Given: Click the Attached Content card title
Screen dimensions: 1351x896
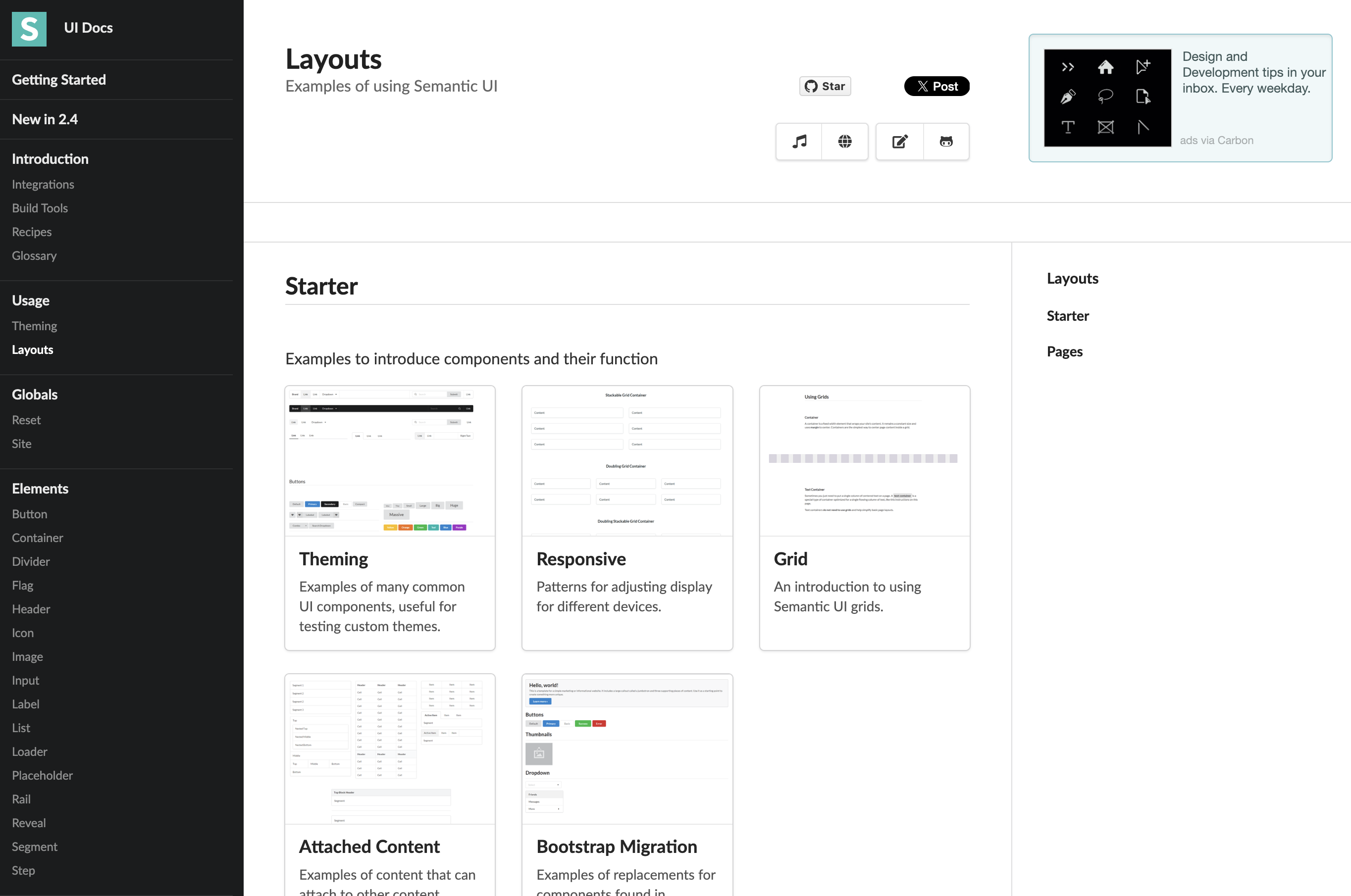Looking at the screenshot, I should (369, 846).
